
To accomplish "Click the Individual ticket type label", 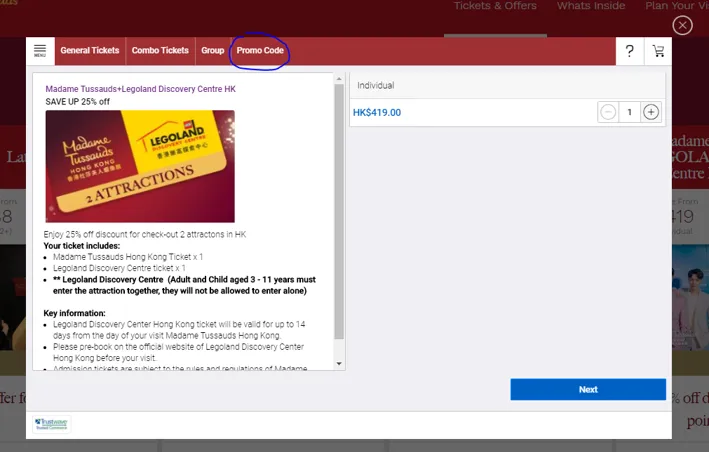I will 376,85.
